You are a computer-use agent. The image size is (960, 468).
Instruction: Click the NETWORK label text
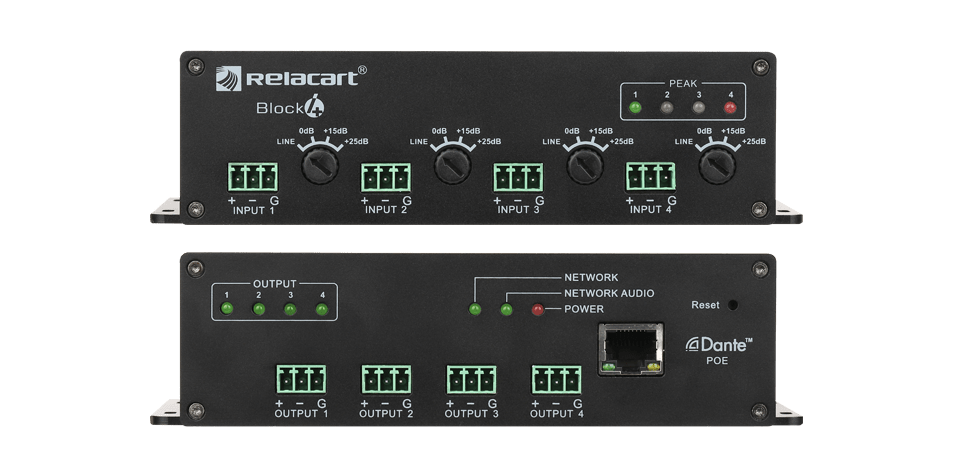tap(591, 277)
